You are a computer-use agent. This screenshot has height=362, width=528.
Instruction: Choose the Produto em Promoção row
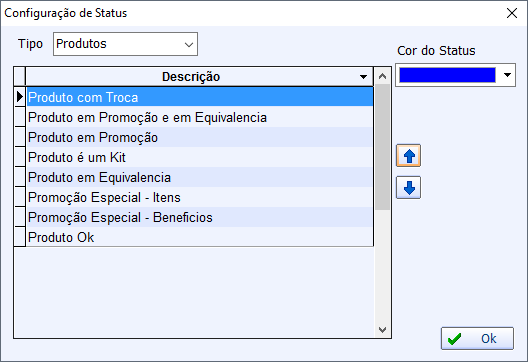200,137
